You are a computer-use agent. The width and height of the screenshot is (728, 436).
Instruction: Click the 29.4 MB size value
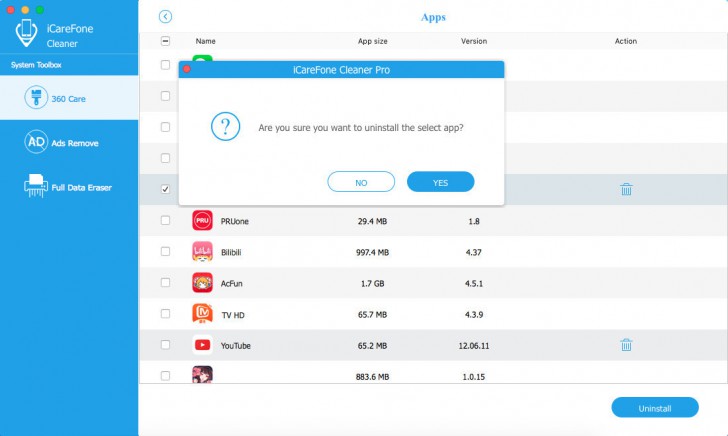coord(372,221)
